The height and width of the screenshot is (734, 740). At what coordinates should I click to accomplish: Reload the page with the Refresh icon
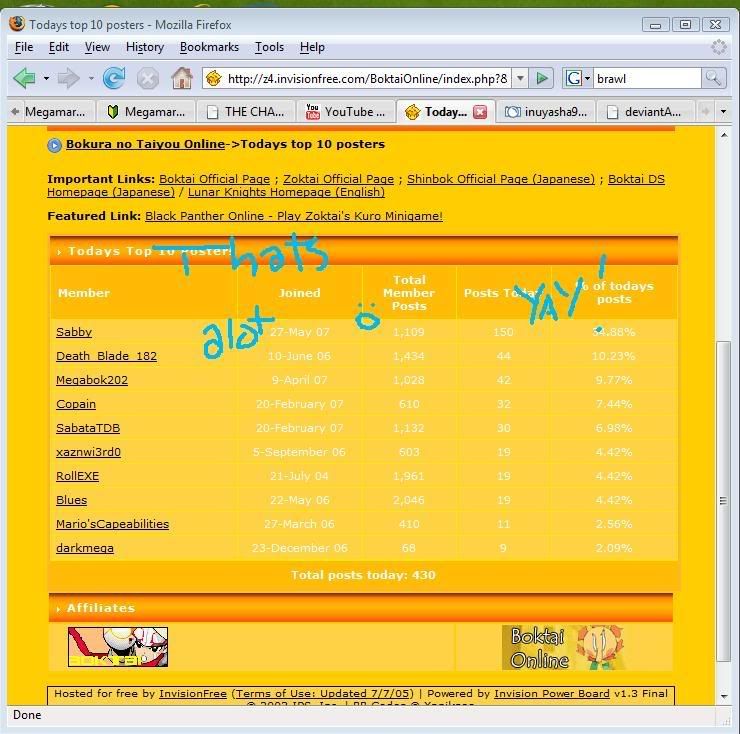(x=114, y=78)
